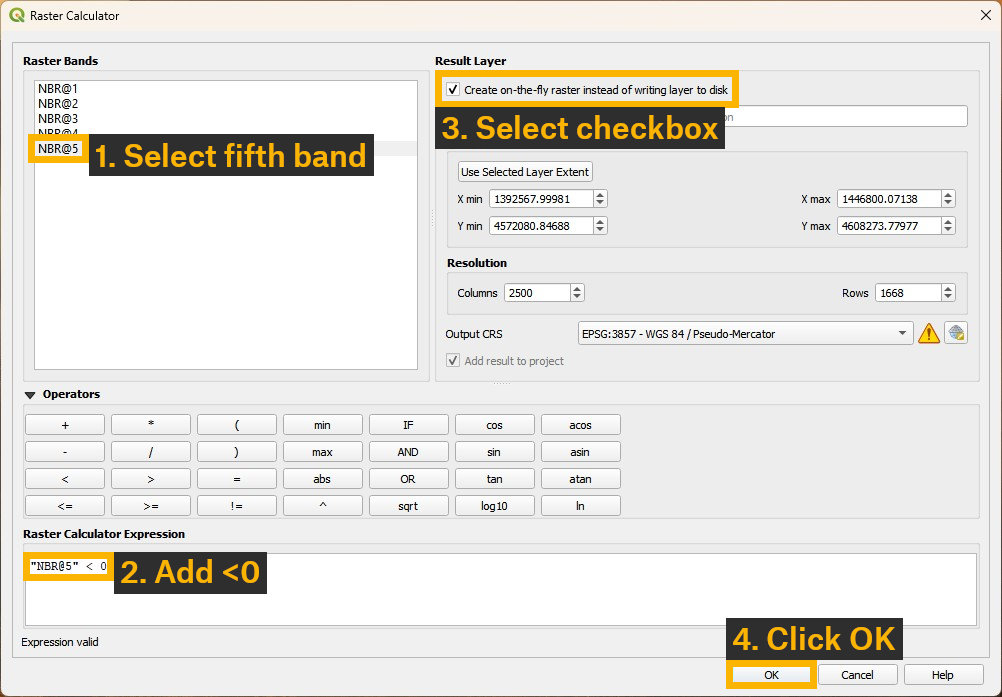Click the Y max value field
This screenshot has height=697, width=1002.
889,226
